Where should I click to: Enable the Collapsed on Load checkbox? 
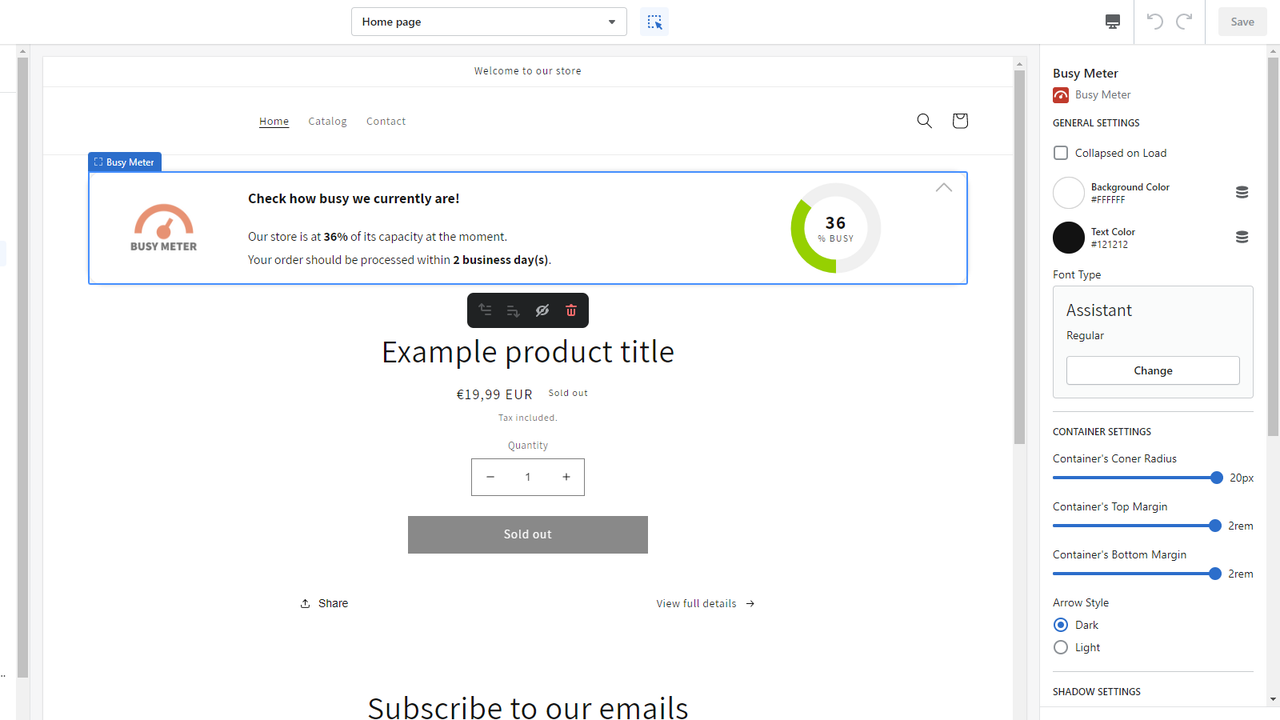point(1060,152)
